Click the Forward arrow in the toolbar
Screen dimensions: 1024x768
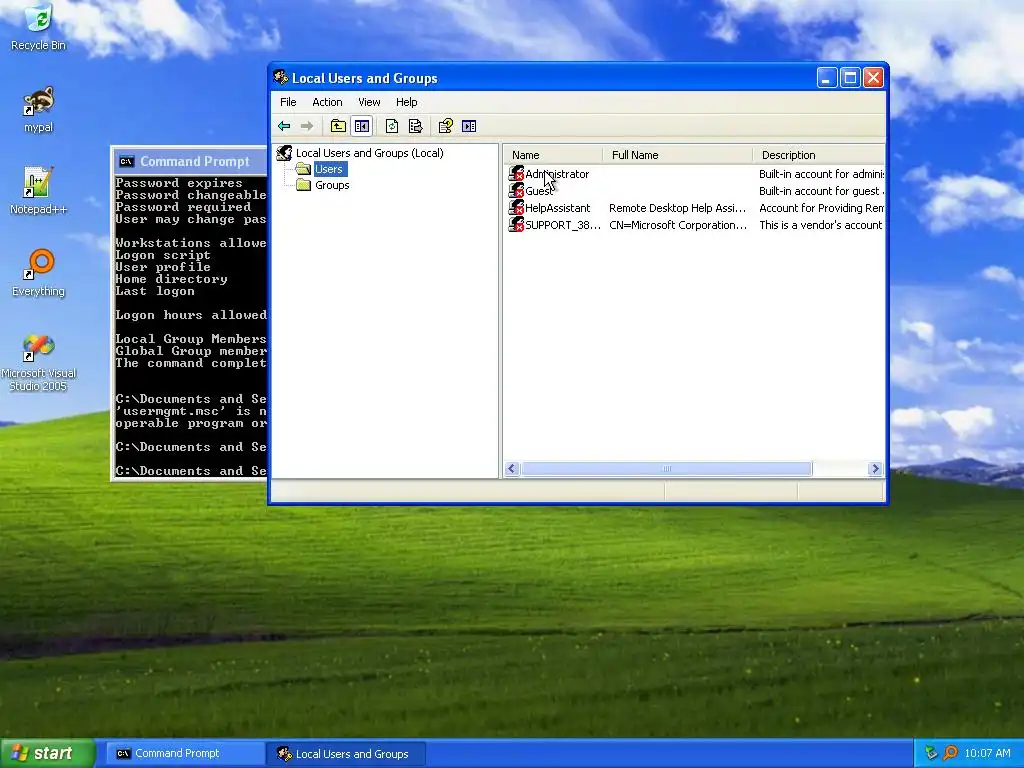coord(307,126)
